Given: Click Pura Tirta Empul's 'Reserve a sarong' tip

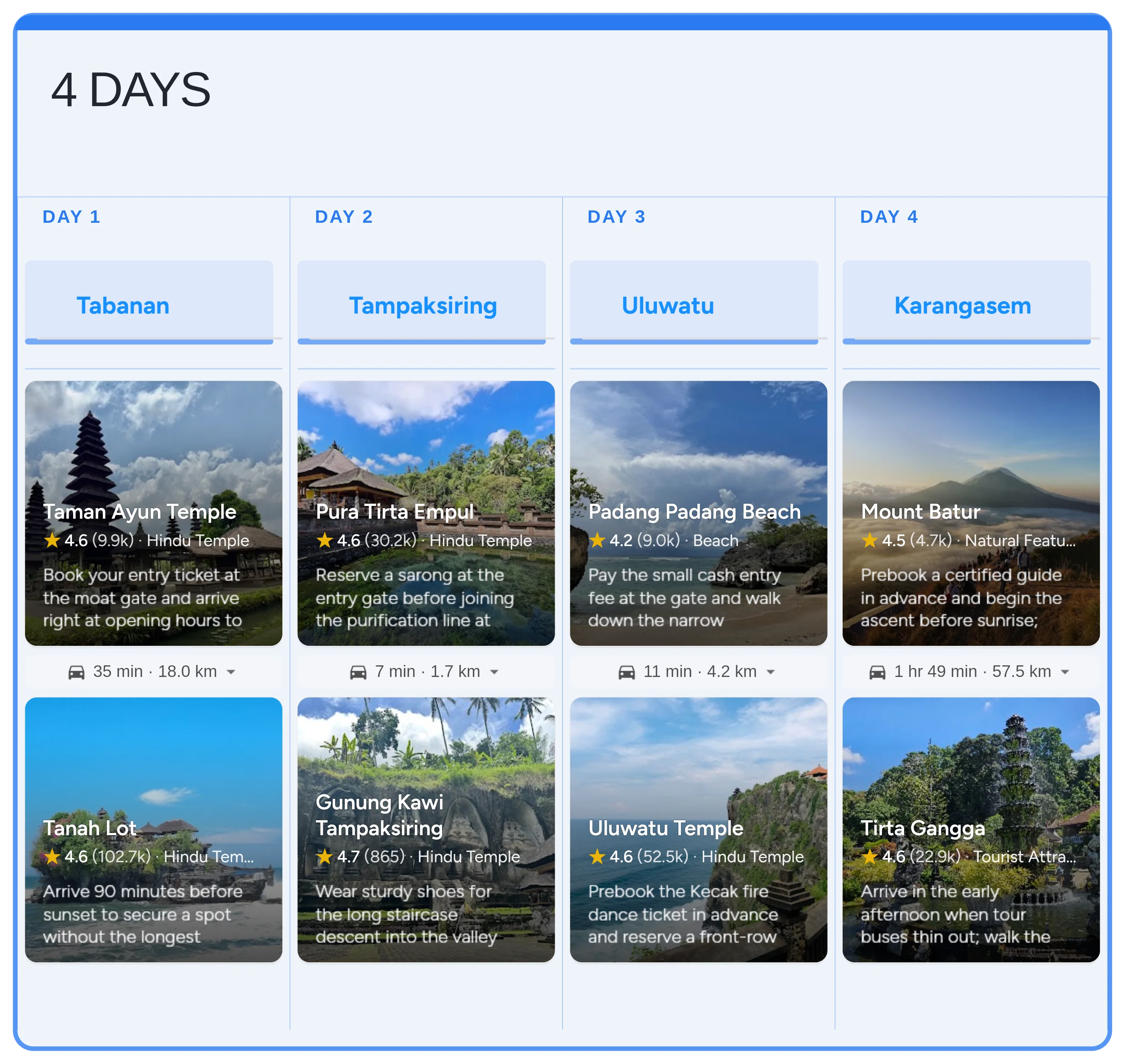Looking at the screenshot, I should point(415,598).
